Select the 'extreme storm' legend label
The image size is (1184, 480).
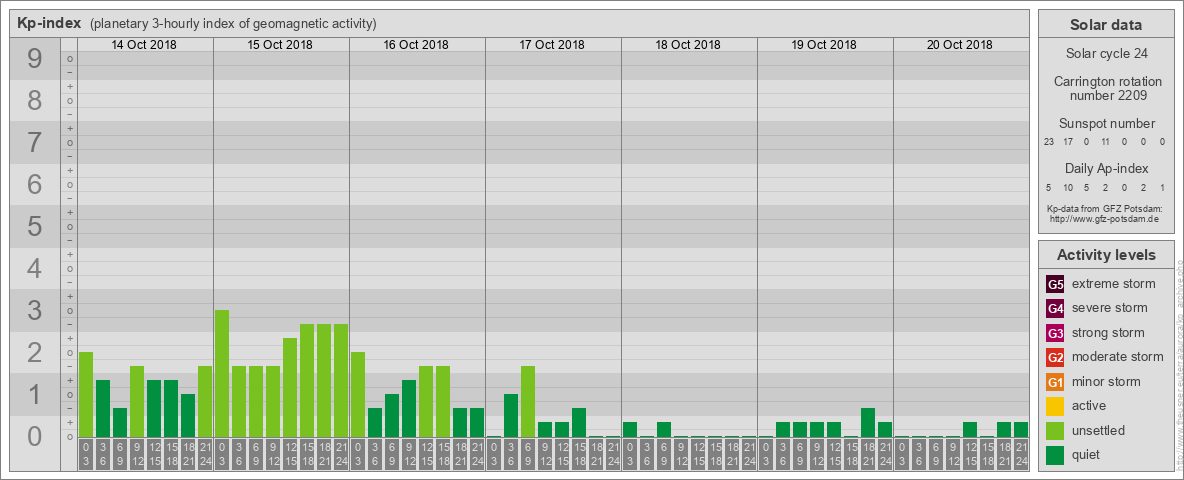tap(1114, 284)
